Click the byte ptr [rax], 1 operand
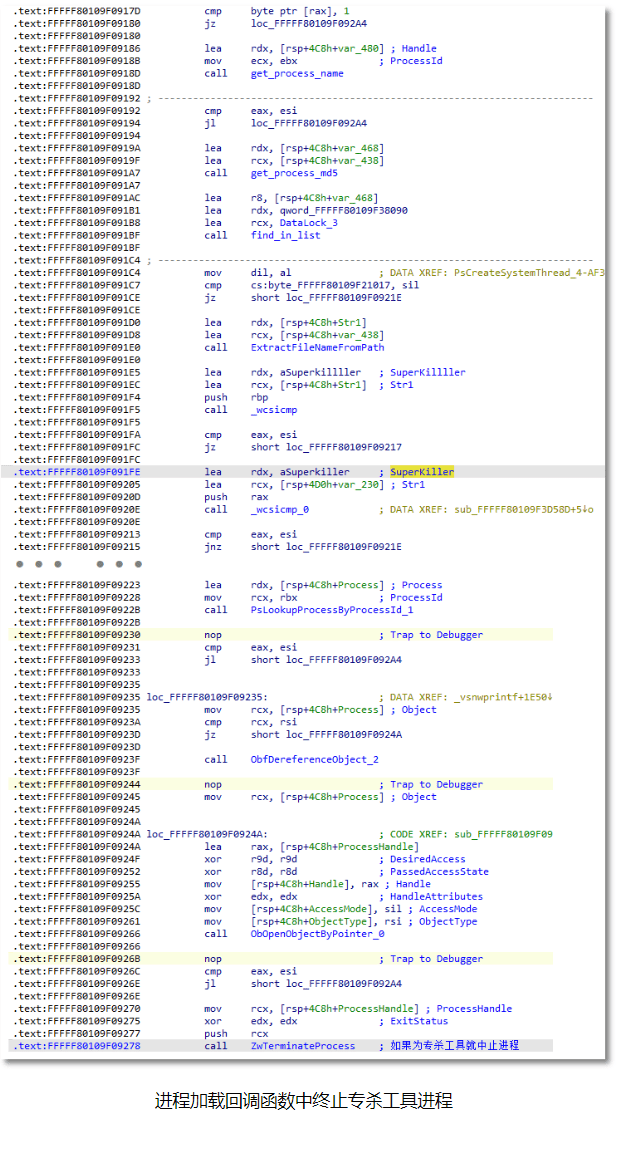The width and height of the screenshot is (622, 1152). pyautogui.click(x=300, y=12)
